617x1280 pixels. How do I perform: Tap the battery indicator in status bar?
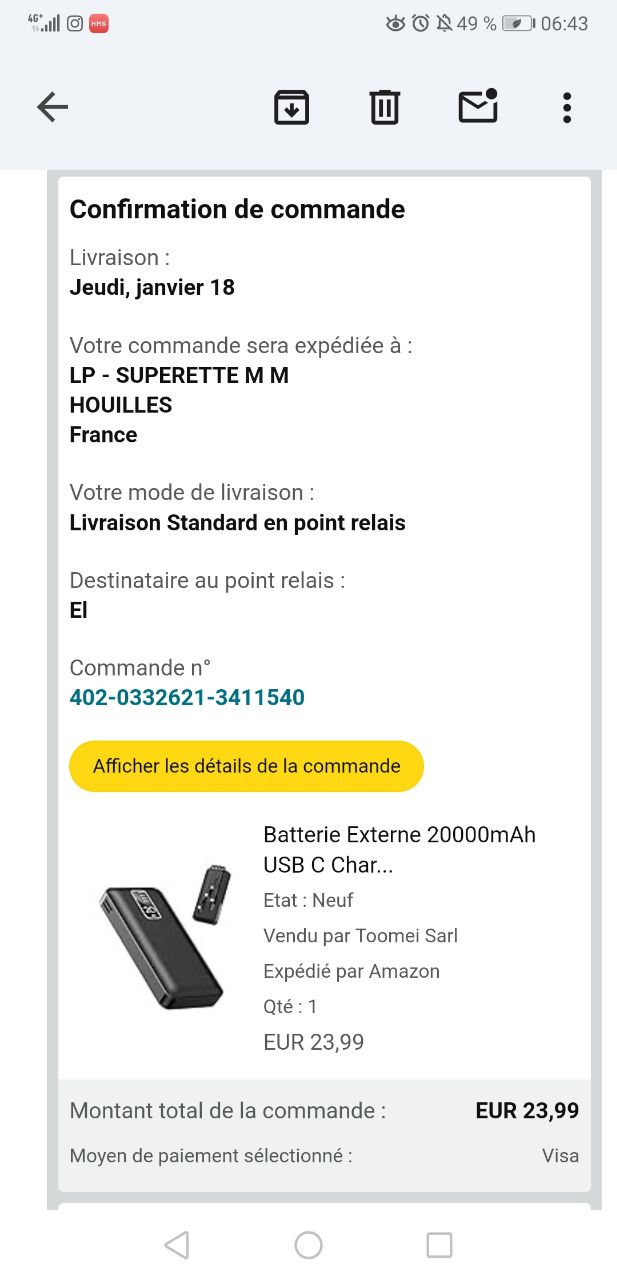point(517,23)
